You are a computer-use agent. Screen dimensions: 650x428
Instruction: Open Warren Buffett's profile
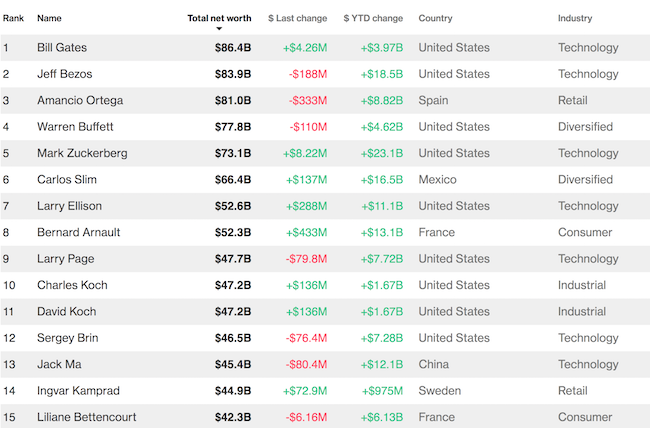75,127
